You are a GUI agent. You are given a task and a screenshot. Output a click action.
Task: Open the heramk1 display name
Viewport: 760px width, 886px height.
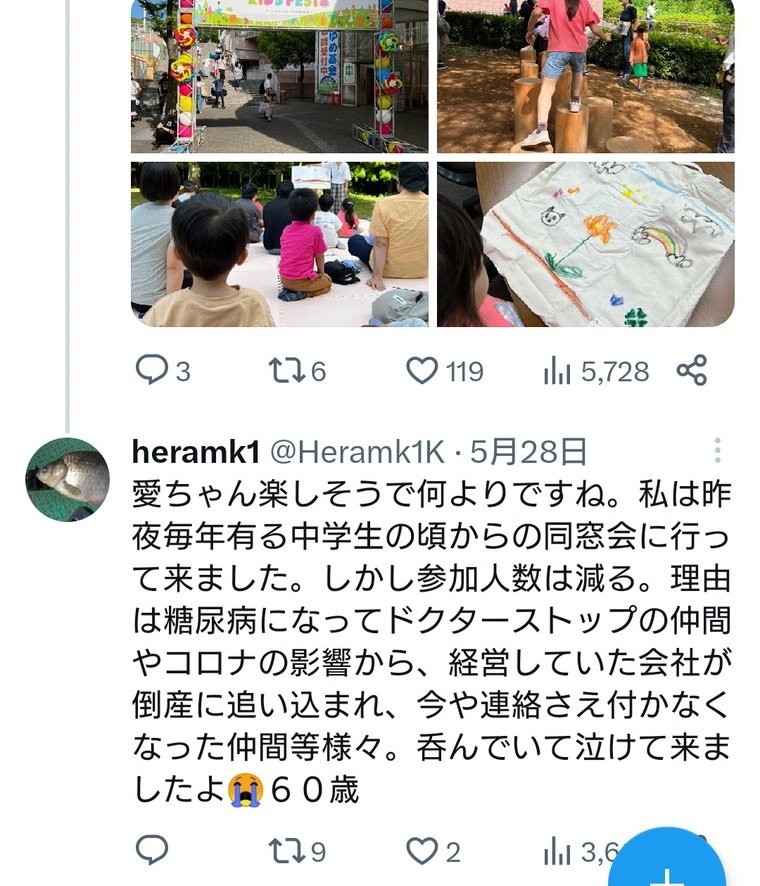click(x=196, y=451)
